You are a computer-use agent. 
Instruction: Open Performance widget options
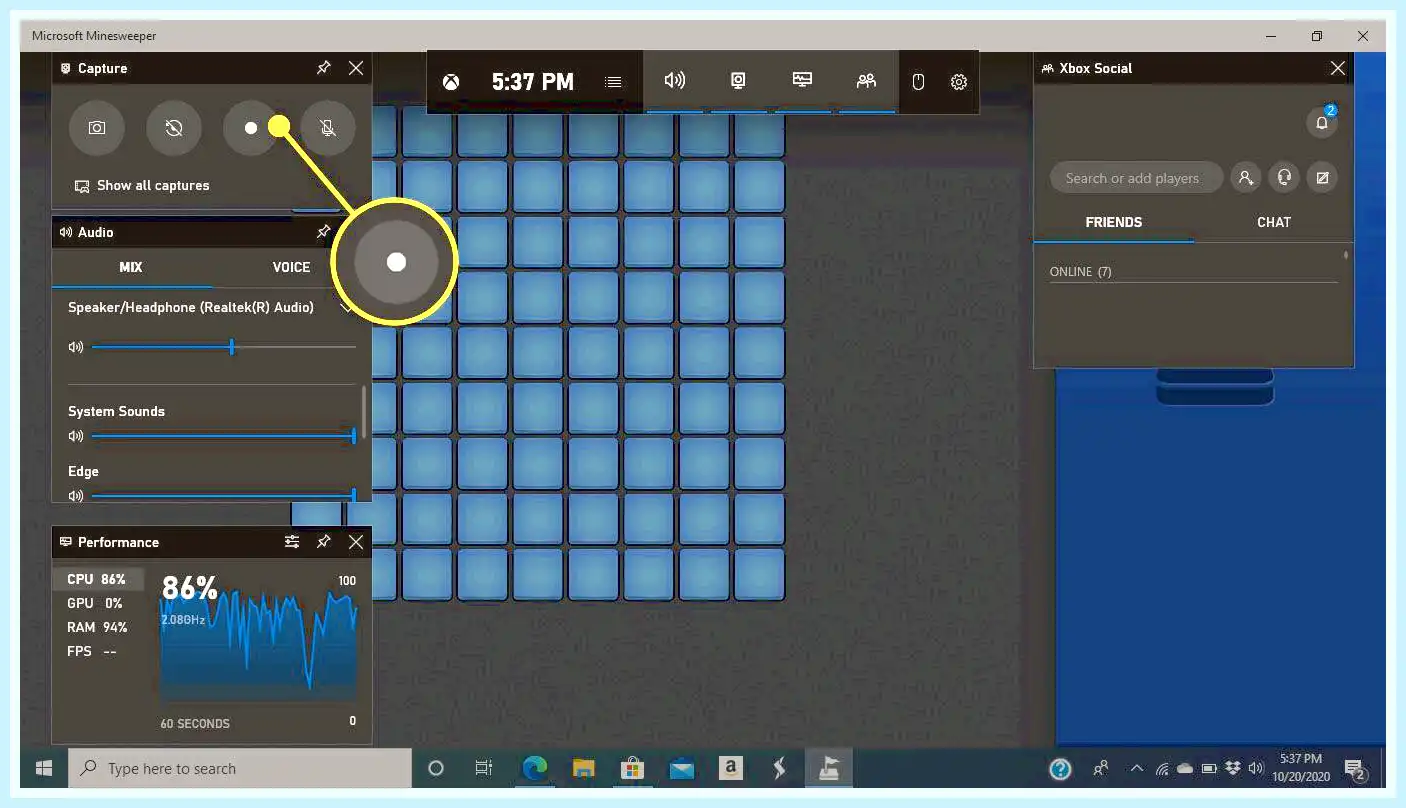[x=292, y=542]
